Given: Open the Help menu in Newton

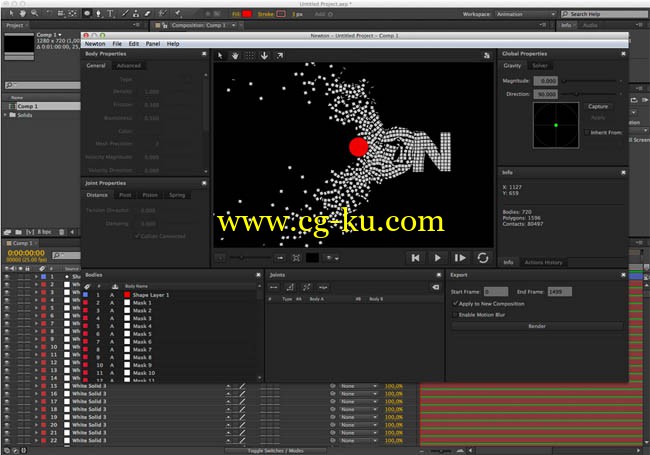Looking at the screenshot, I should pyautogui.click(x=173, y=44).
